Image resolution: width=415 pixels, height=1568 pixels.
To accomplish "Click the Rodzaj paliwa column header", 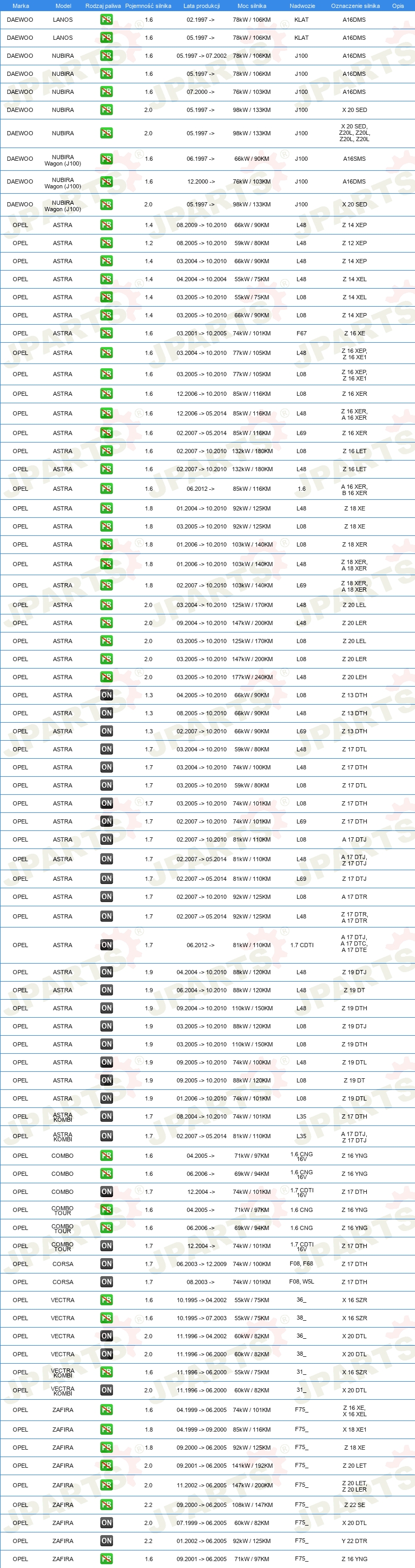I will click(103, 5).
